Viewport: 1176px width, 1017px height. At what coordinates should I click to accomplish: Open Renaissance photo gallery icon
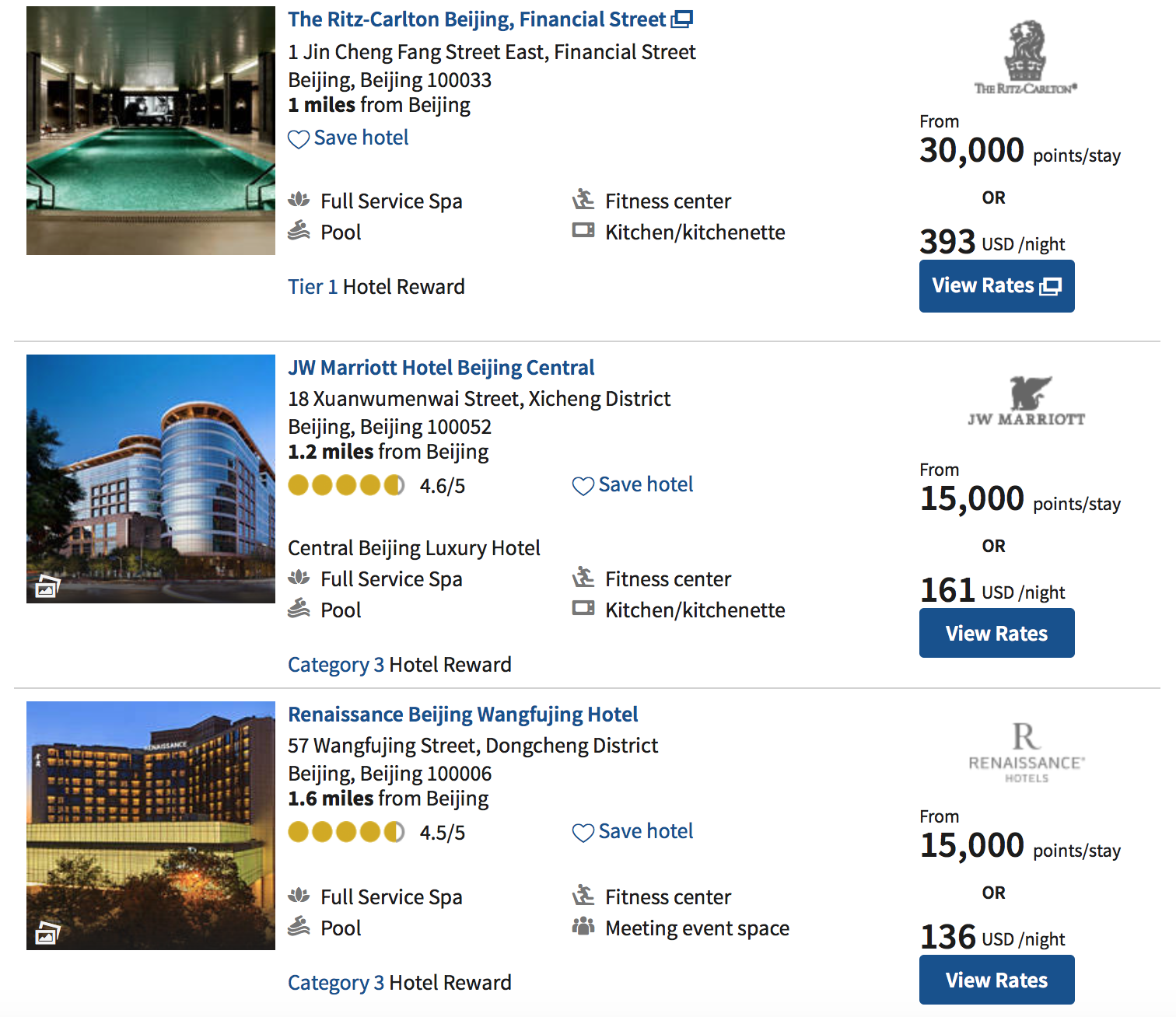(x=47, y=933)
